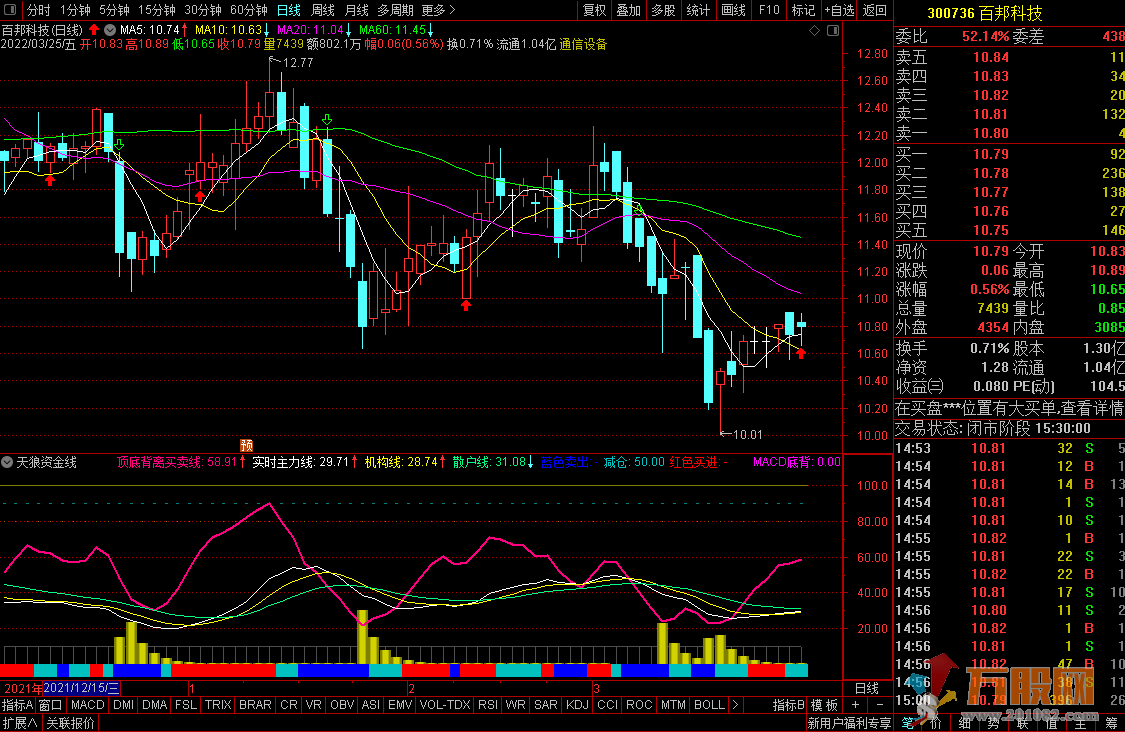
Task: Add stock via +自选 button
Action: [839, 10]
